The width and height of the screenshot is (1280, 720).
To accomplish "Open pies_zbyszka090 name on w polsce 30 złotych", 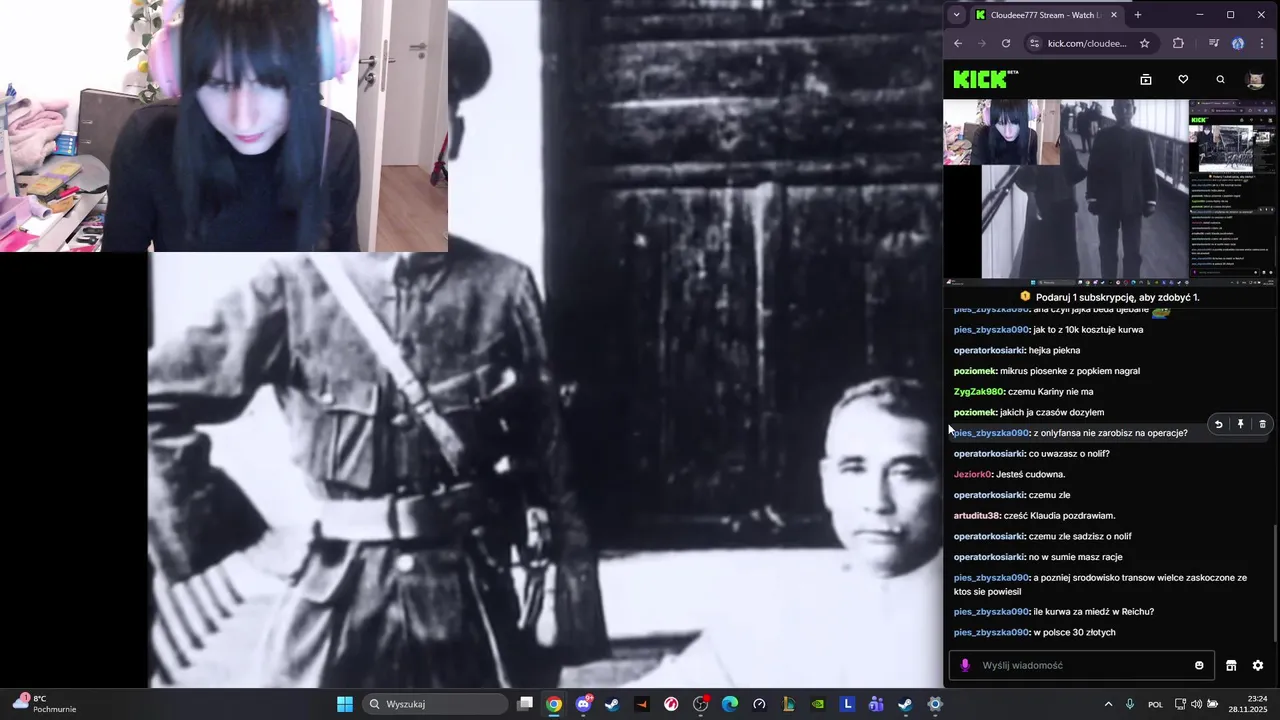I will coord(990,633).
